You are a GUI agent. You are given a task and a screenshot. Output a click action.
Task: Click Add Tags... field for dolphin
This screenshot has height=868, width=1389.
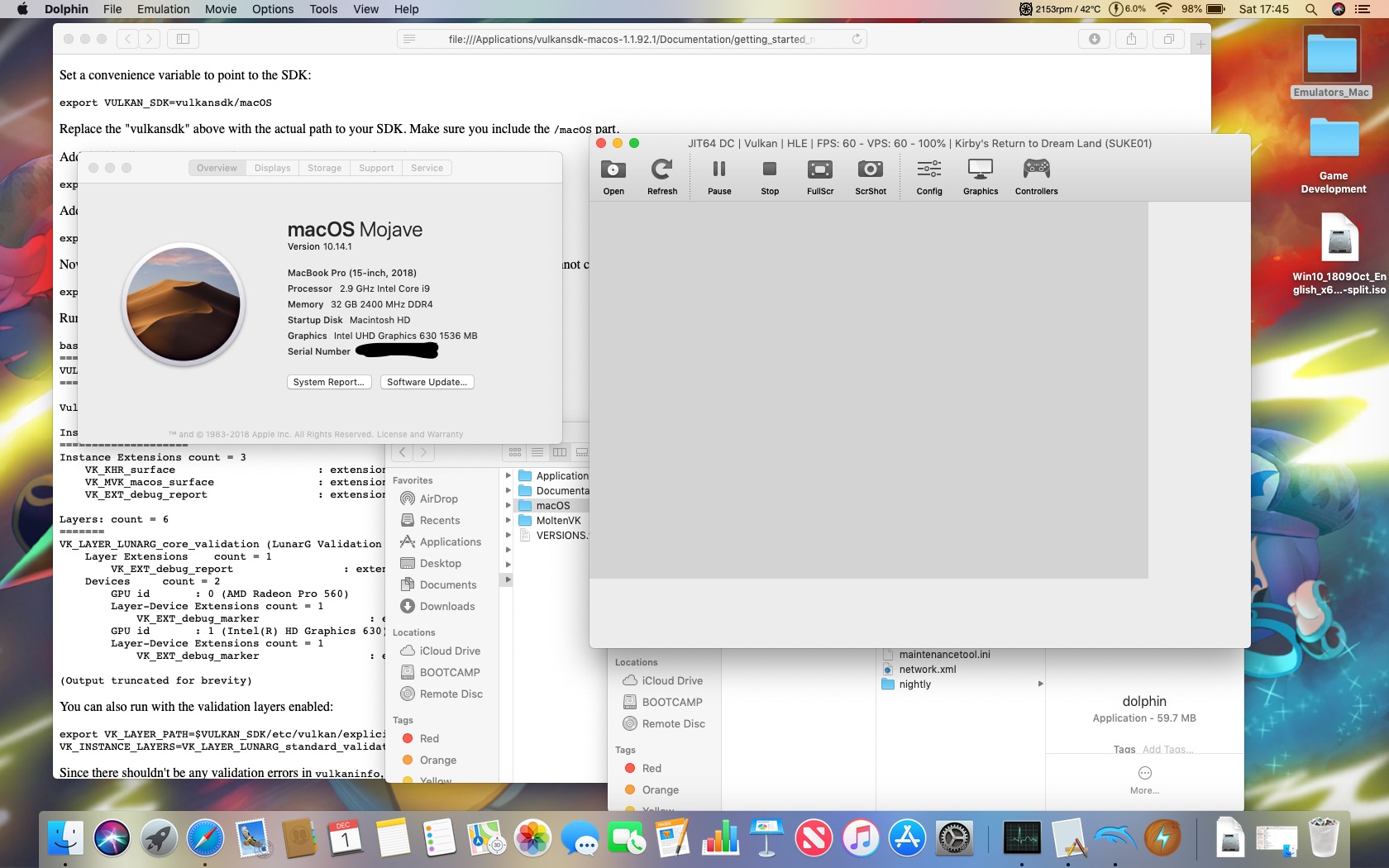[1167, 749]
